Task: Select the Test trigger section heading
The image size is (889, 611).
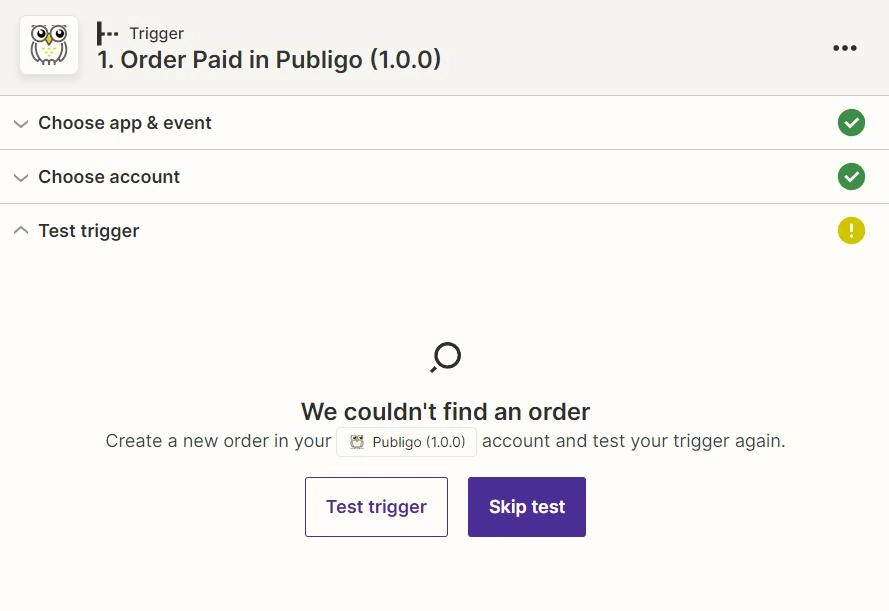Action: (x=89, y=231)
